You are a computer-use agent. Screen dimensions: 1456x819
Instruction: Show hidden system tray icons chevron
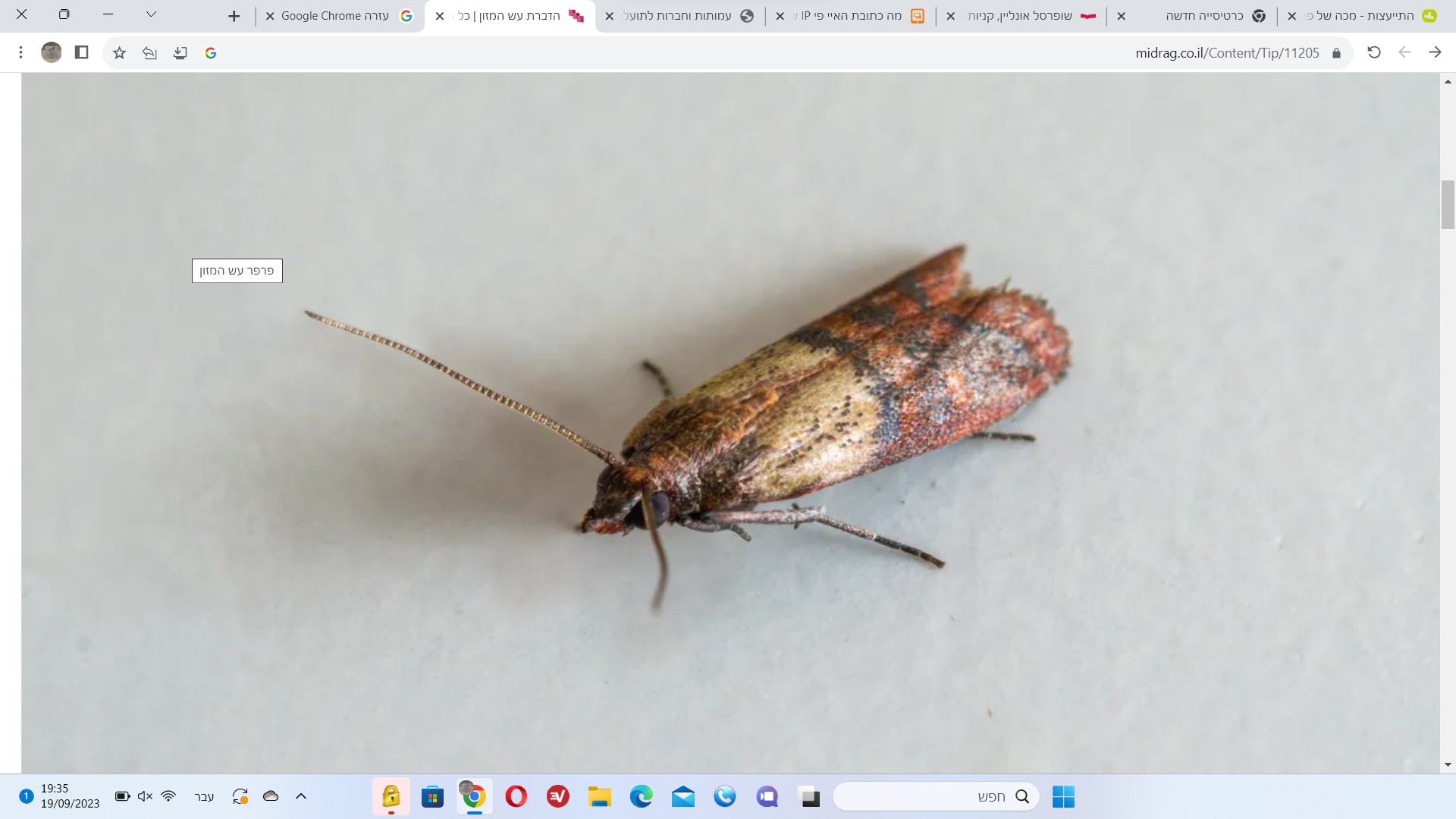pyautogui.click(x=301, y=796)
